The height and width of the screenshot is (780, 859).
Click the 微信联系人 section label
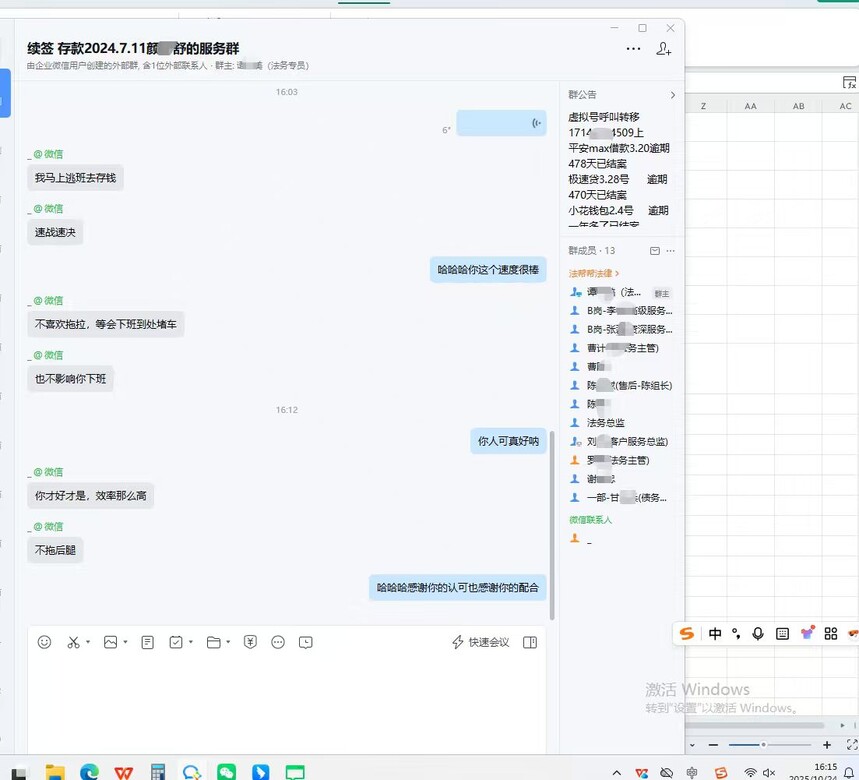click(x=590, y=520)
